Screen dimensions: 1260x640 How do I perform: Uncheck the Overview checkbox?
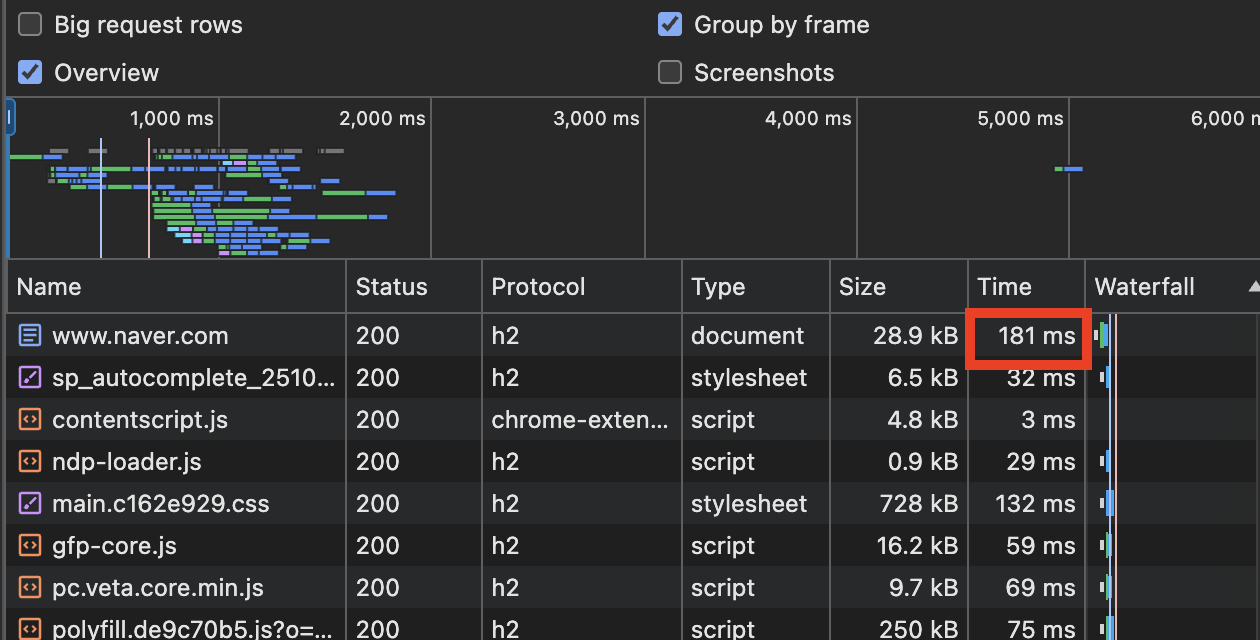30,73
